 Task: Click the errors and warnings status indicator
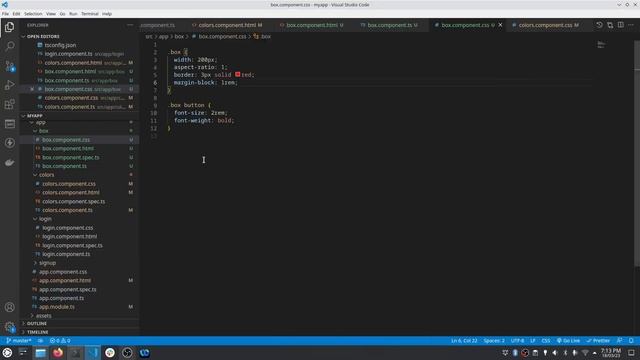point(60,340)
